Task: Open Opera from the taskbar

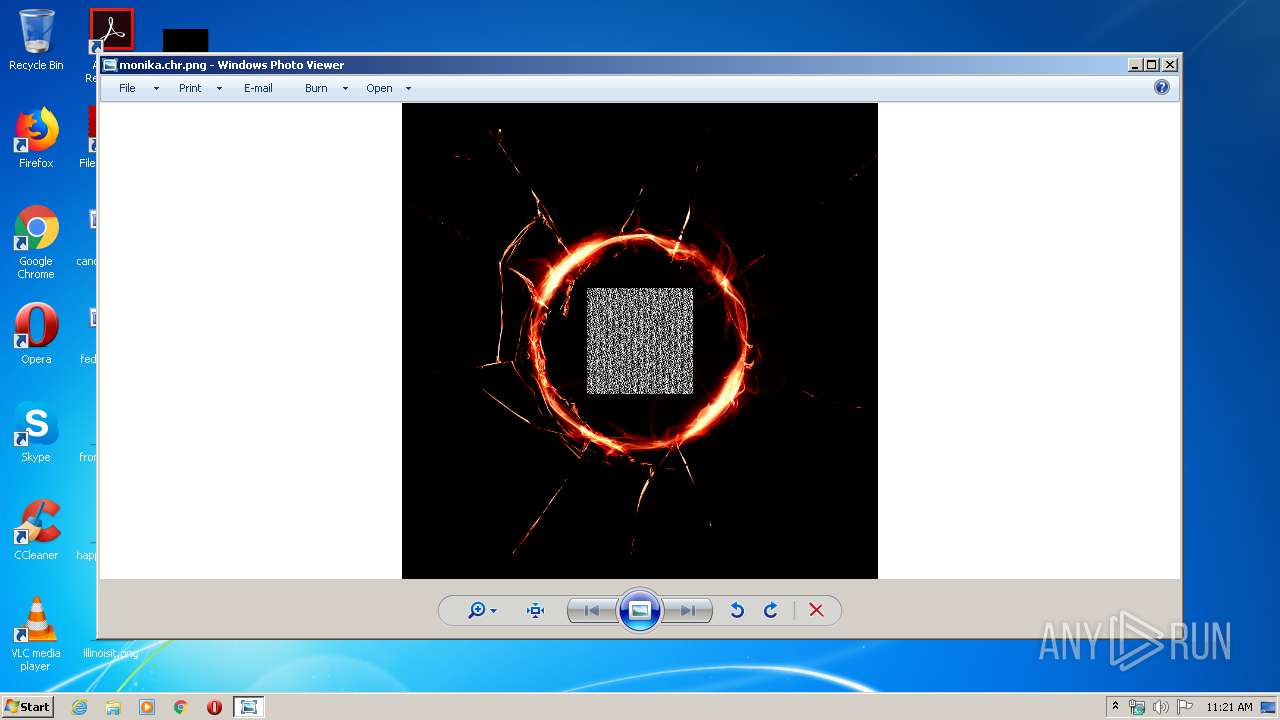Action: [214, 707]
